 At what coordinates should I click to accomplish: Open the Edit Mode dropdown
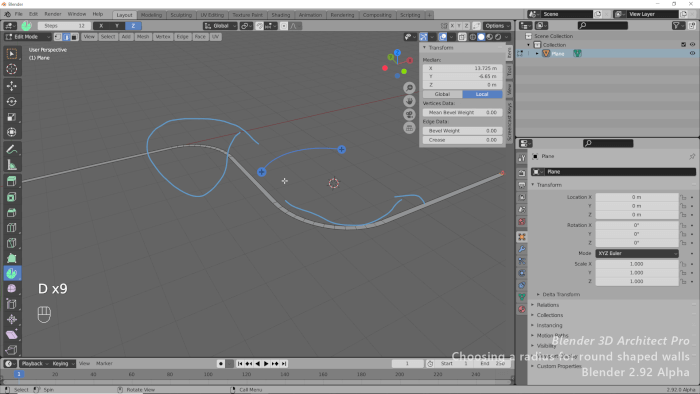click(28, 37)
